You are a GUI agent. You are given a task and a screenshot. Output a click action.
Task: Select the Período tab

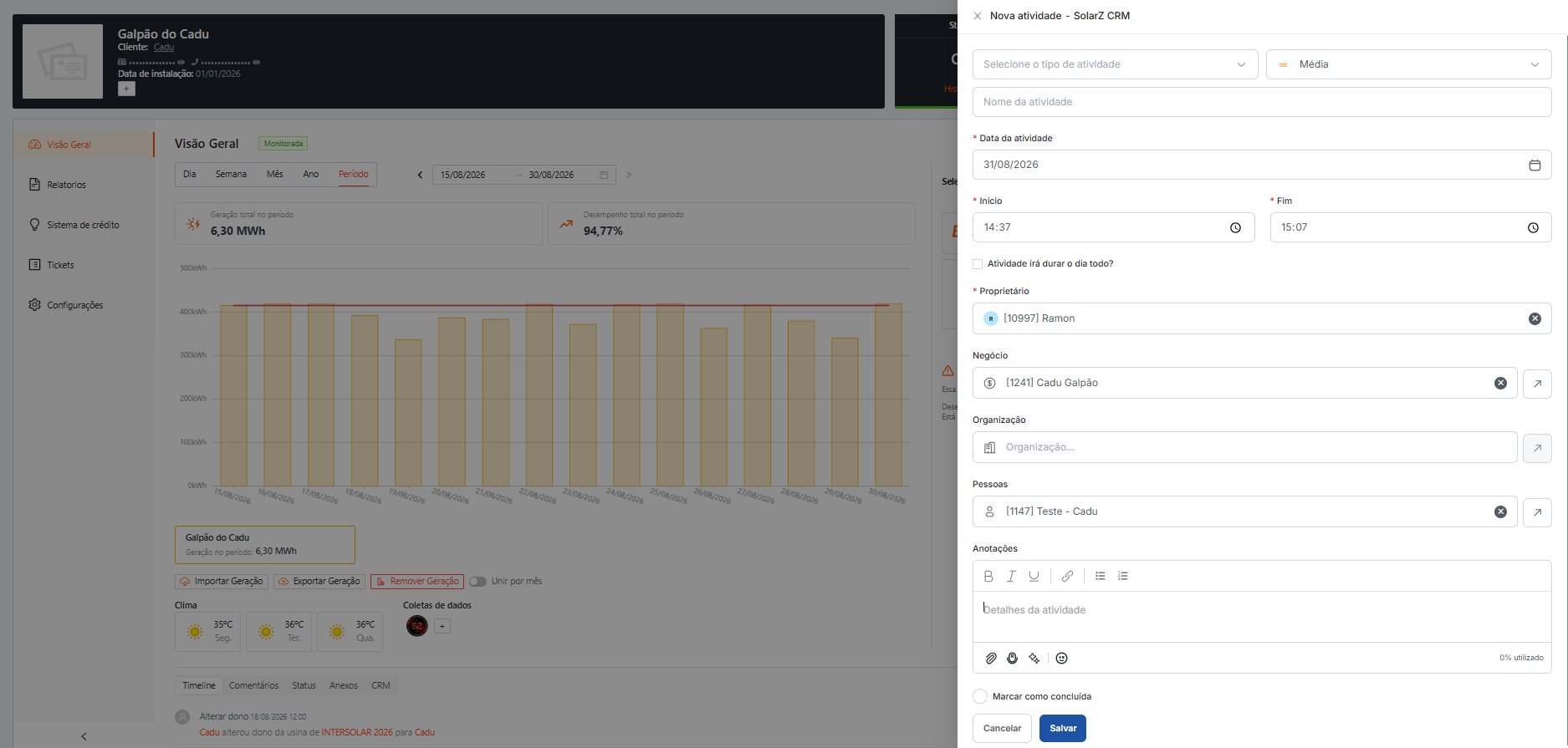tap(354, 174)
